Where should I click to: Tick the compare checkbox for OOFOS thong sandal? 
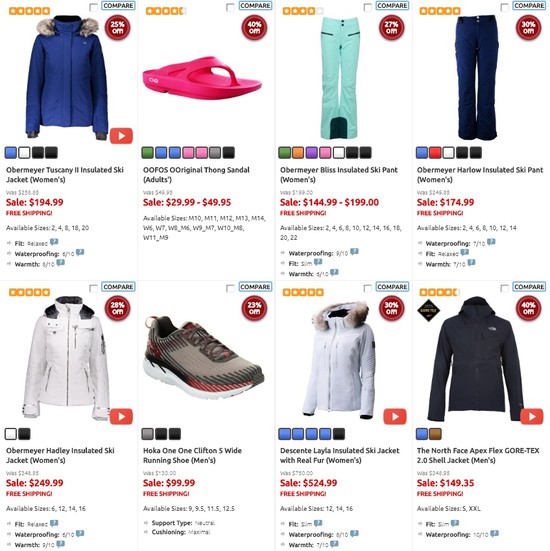231,7
